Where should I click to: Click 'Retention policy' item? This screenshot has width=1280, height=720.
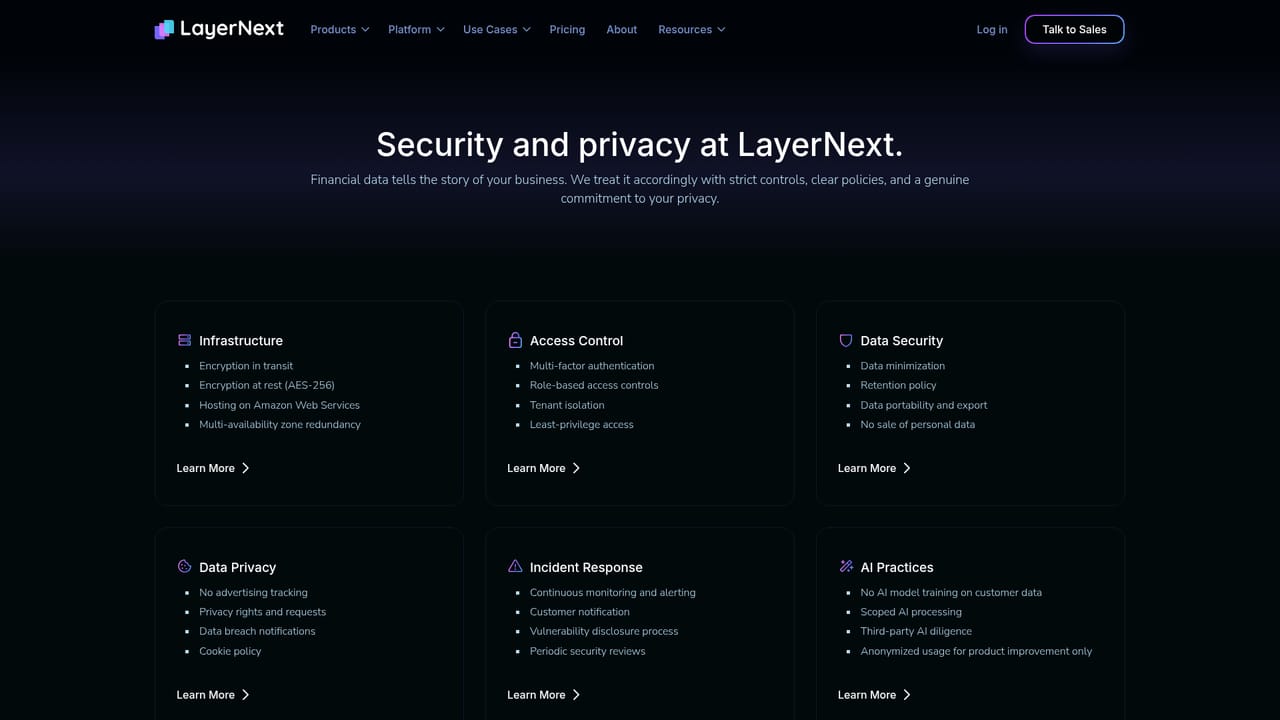[899, 385]
